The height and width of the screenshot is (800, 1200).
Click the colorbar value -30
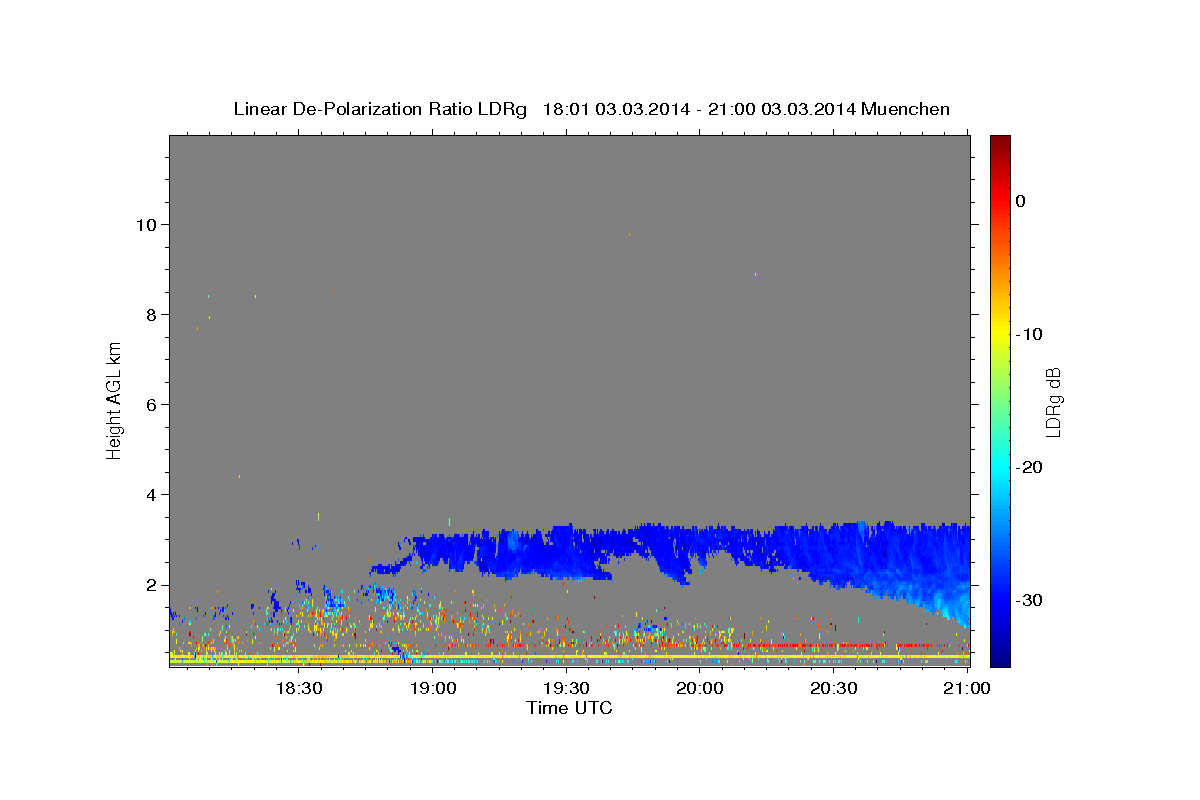pyautogui.click(x=1030, y=601)
